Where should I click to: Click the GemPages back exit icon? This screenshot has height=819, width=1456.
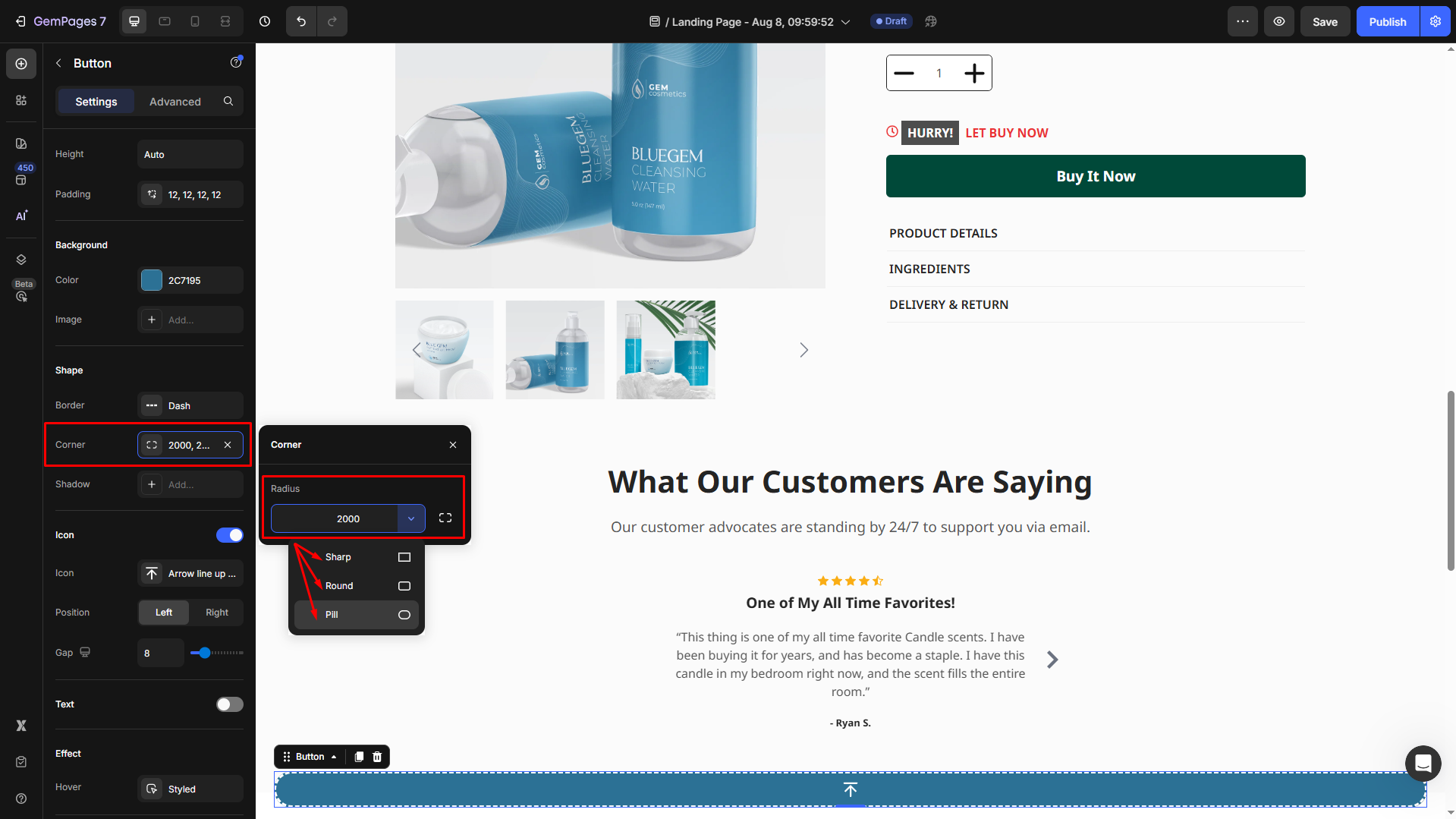[x=20, y=21]
